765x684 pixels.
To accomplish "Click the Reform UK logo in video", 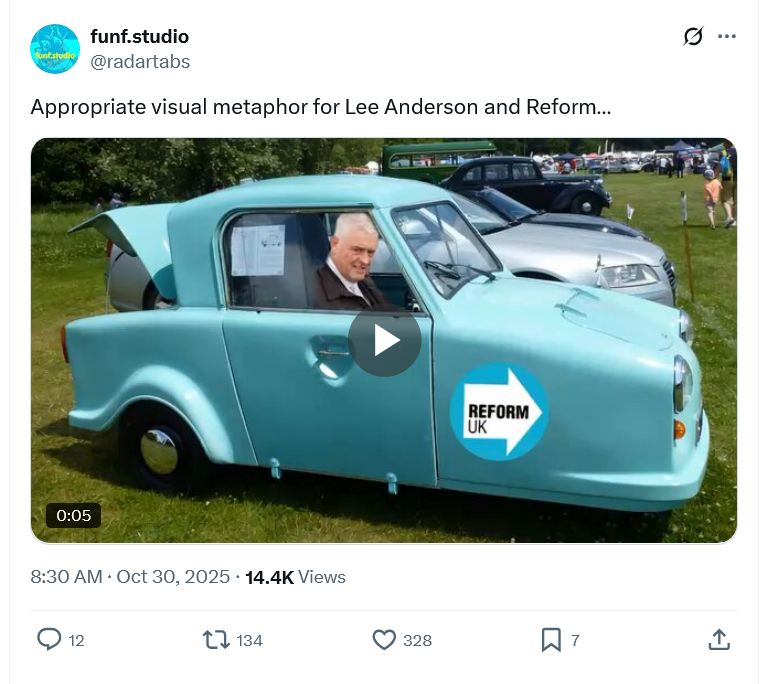I will (499, 411).
